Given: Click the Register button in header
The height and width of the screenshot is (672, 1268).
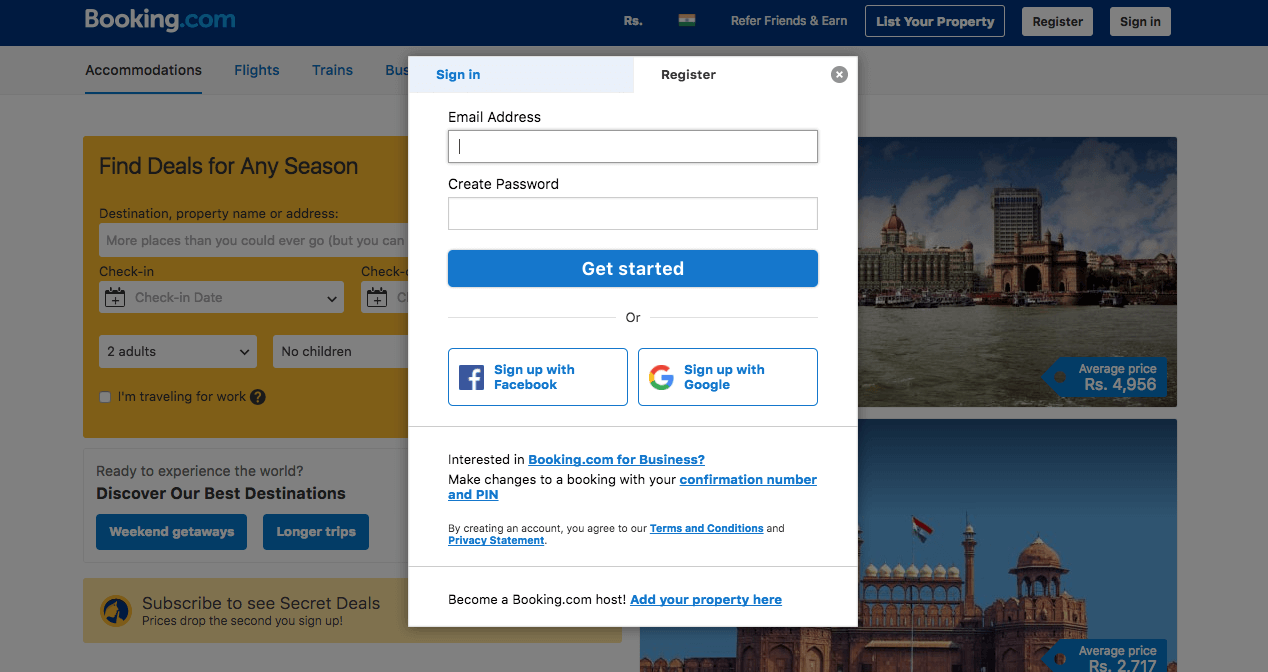Looking at the screenshot, I should (1057, 21).
